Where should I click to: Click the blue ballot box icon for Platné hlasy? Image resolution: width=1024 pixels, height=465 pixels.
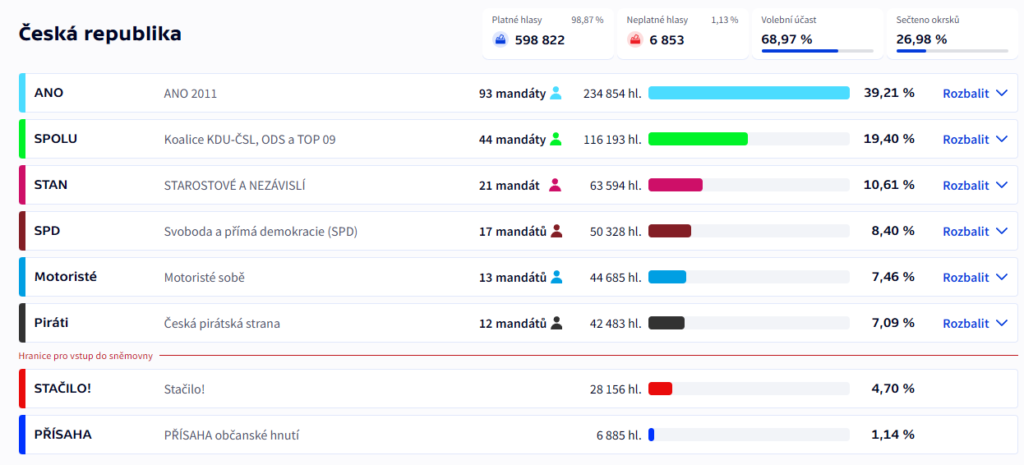(x=500, y=39)
